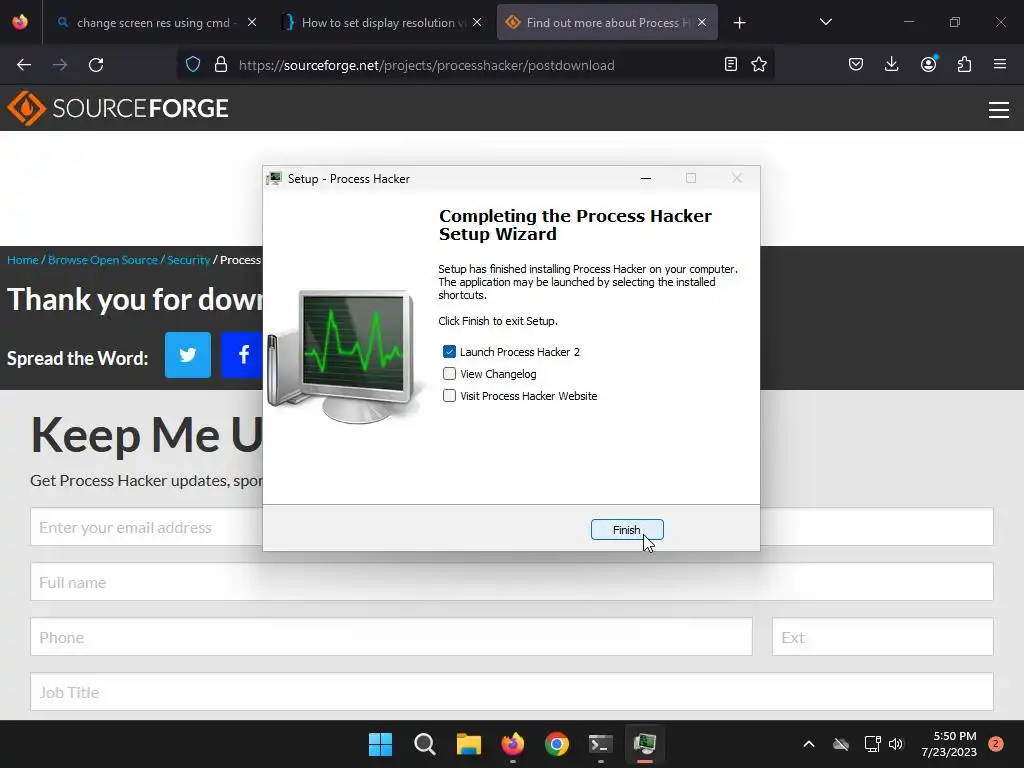Uncheck Launch Process Hacker 2

449,352
